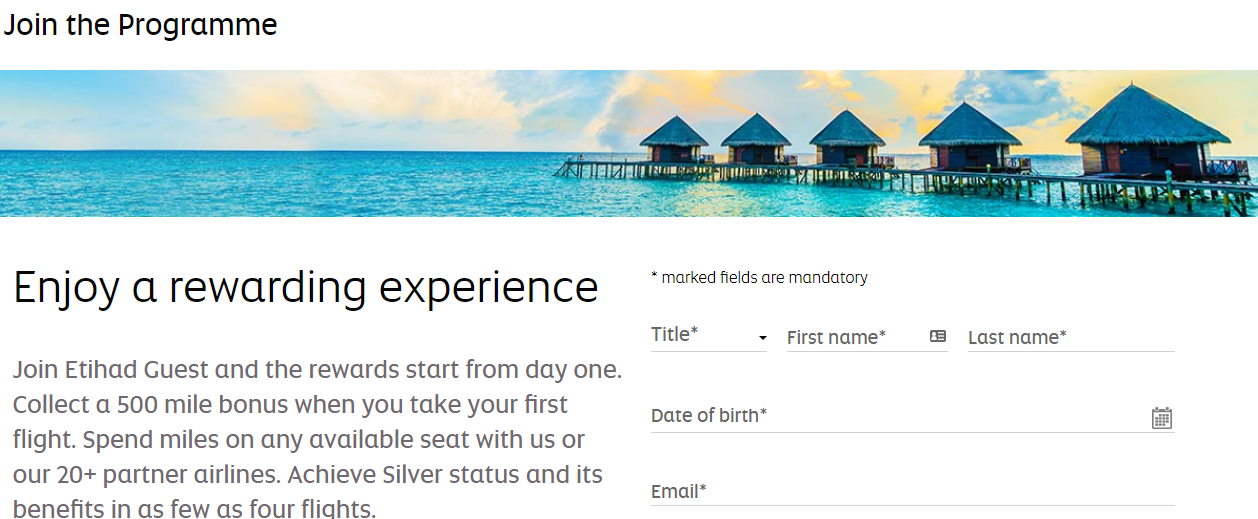Focus the First name input field

click(867, 337)
